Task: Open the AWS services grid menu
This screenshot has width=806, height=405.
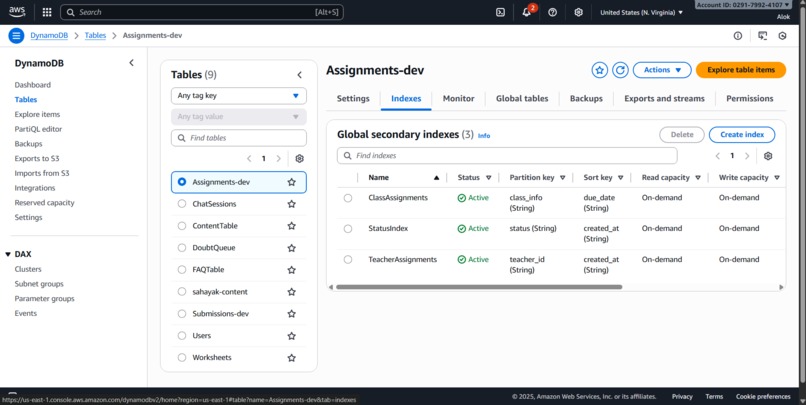Action: 47,12
